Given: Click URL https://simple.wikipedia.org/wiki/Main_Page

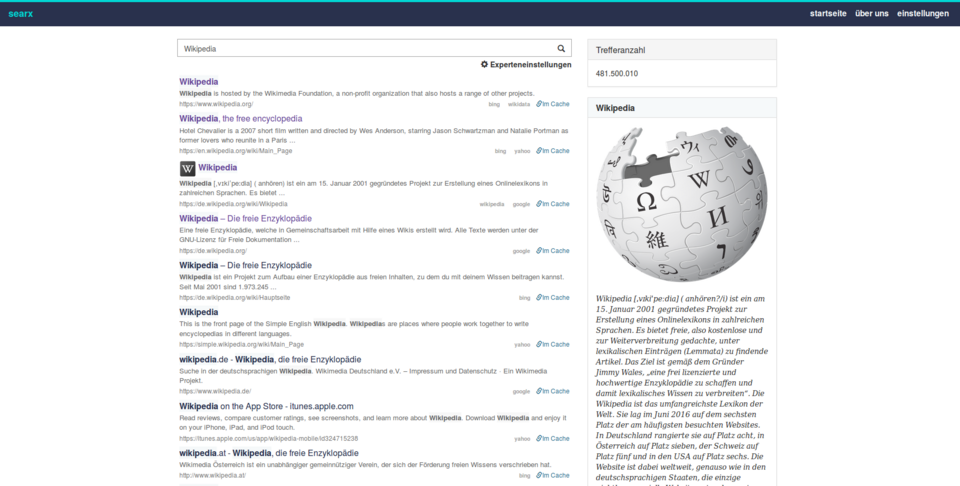Looking at the screenshot, I should tap(241, 344).
